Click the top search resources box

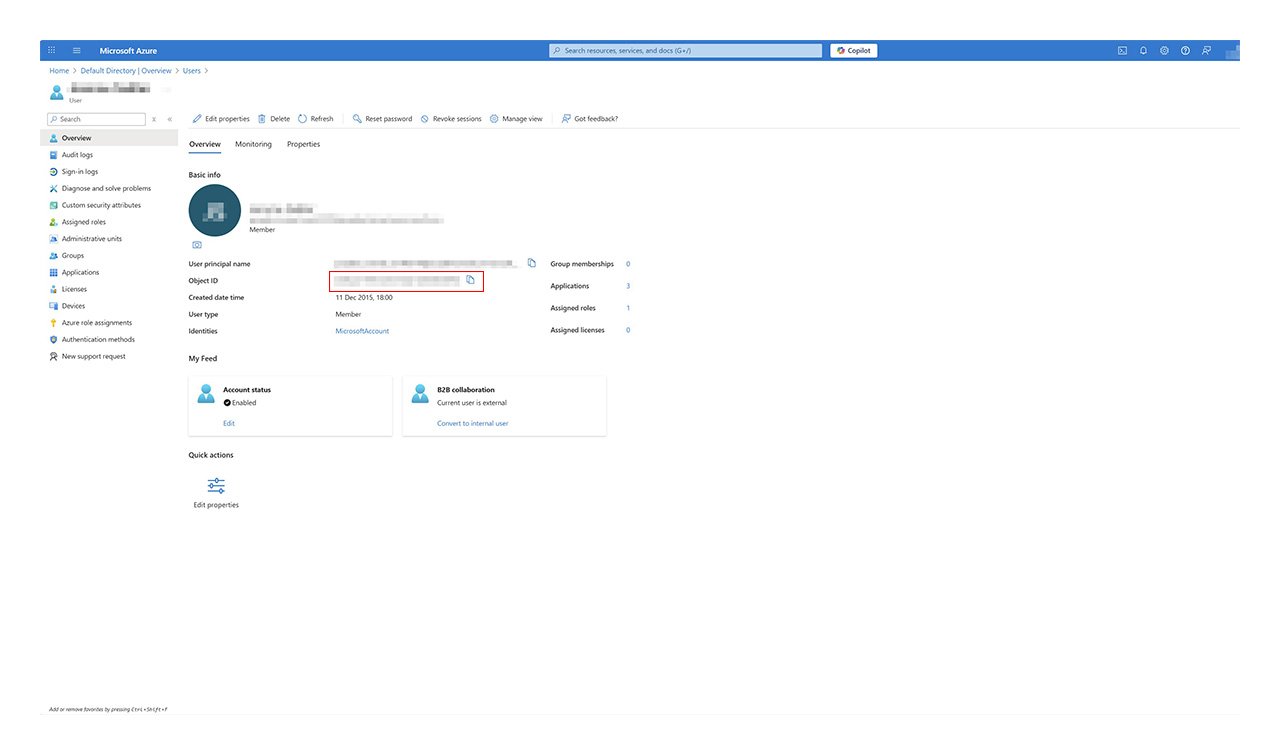tap(685, 50)
